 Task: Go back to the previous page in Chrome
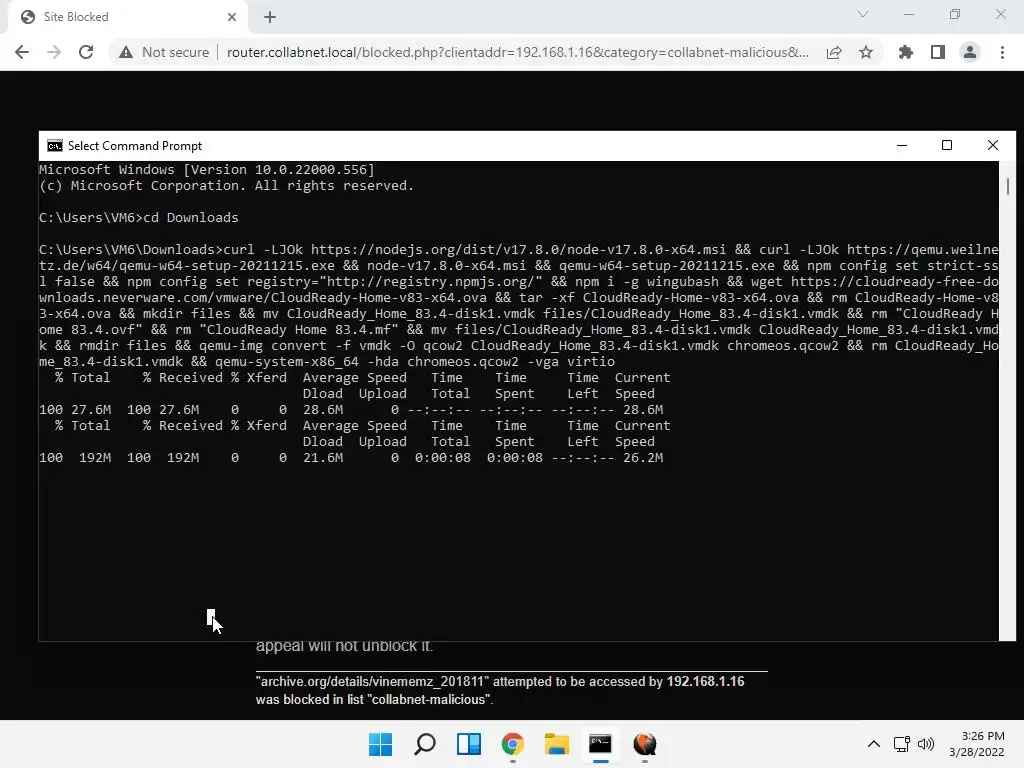tap(22, 52)
